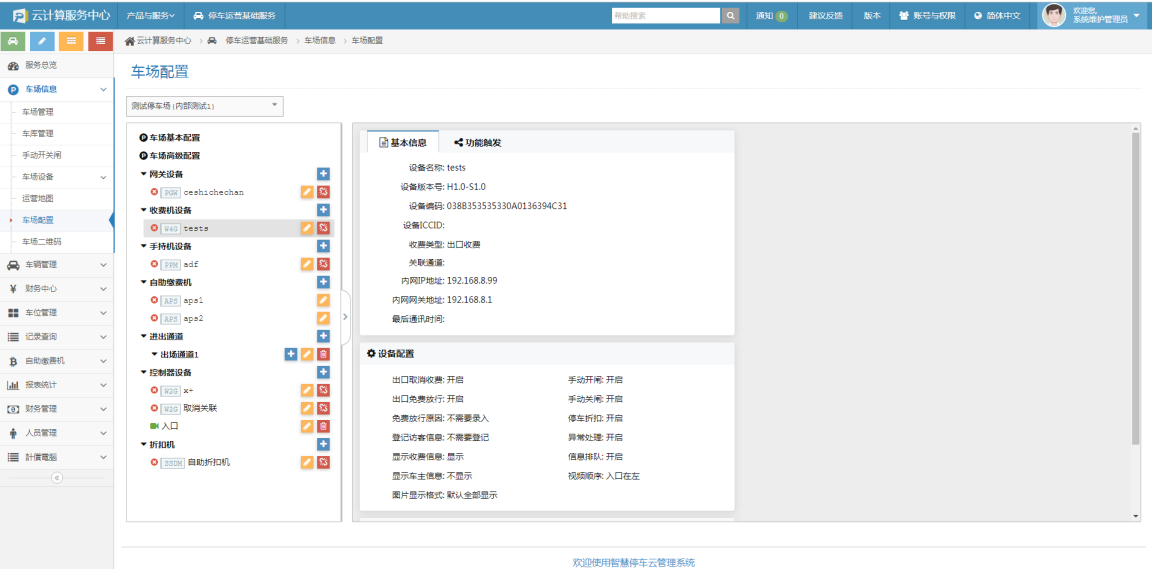Collapse the 控制器设备 tree node
Screen dimensions: 1152x569
(143, 372)
